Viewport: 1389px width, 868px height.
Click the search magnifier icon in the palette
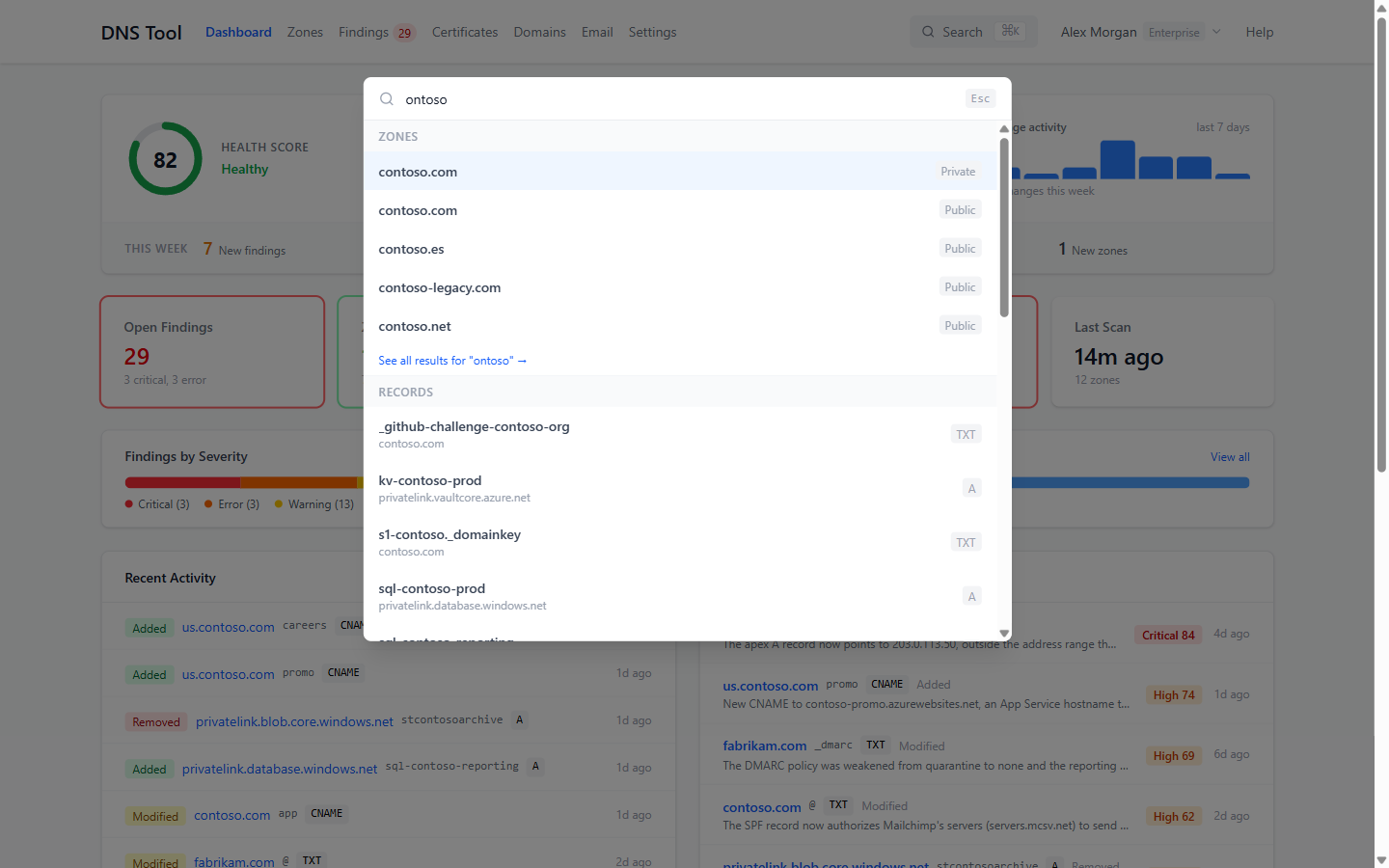(x=387, y=99)
